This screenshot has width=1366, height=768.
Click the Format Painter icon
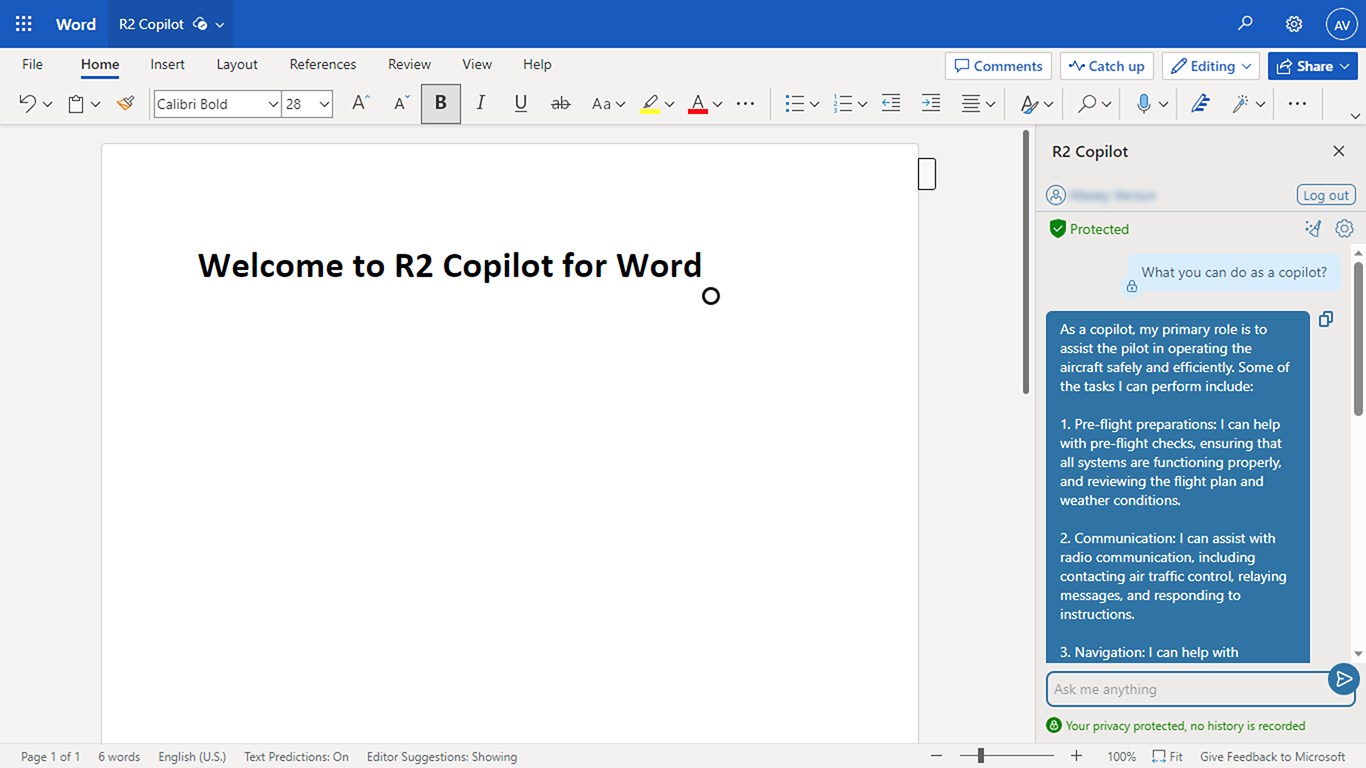125,103
